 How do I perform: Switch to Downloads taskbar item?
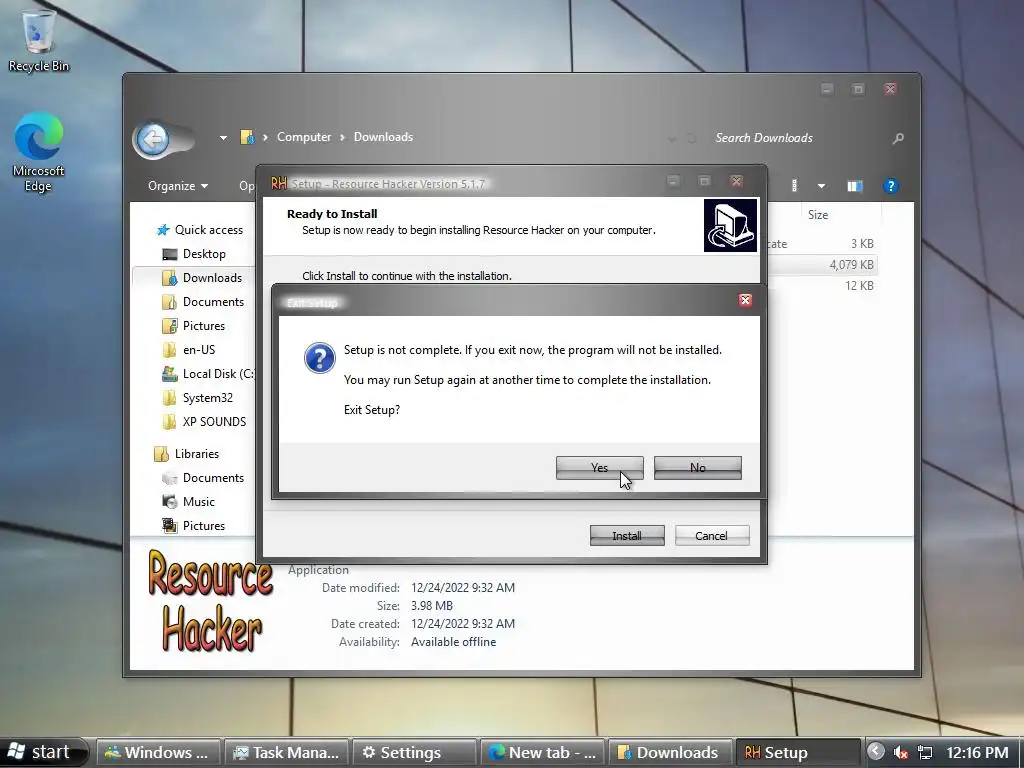[x=670, y=753]
